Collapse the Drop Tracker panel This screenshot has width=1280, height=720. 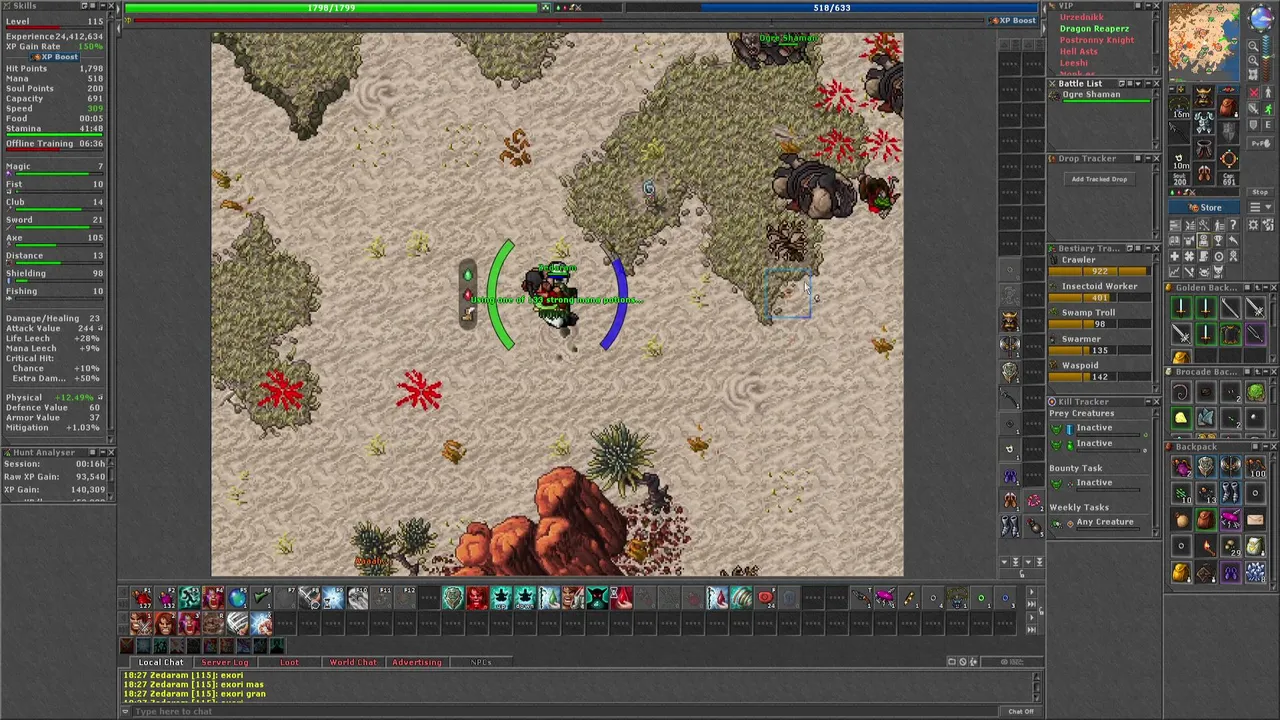click(1148, 158)
